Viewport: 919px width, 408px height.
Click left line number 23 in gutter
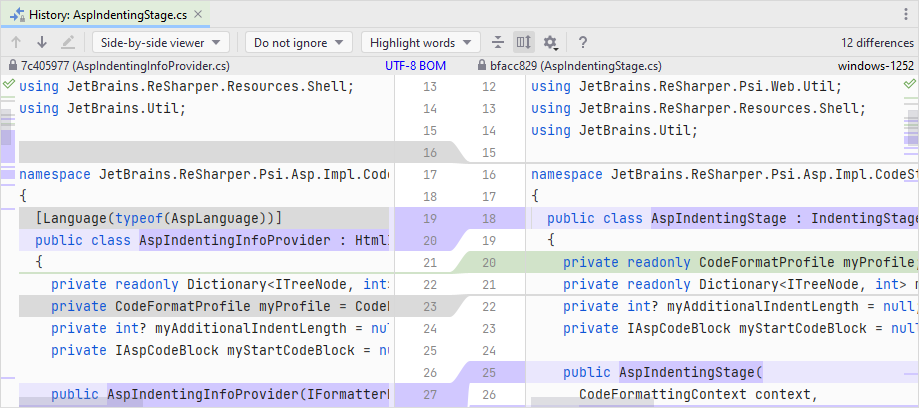click(x=430, y=307)
